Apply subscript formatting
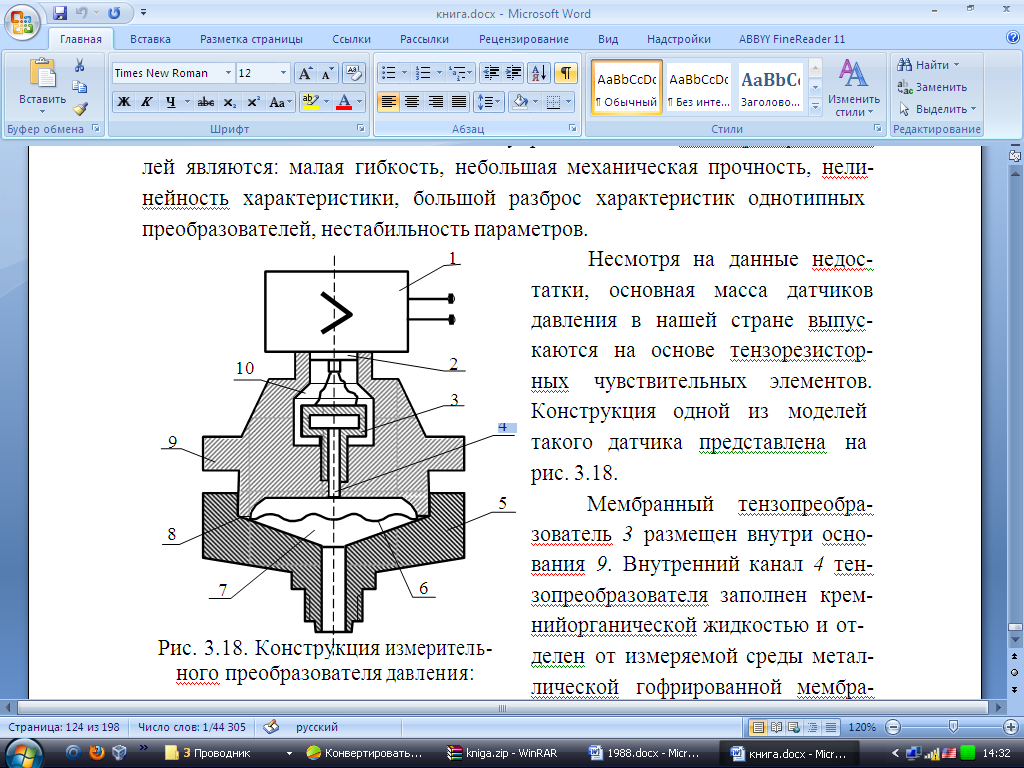The image size is (1024, 768). pyautogui.click(x=230, y=102)
